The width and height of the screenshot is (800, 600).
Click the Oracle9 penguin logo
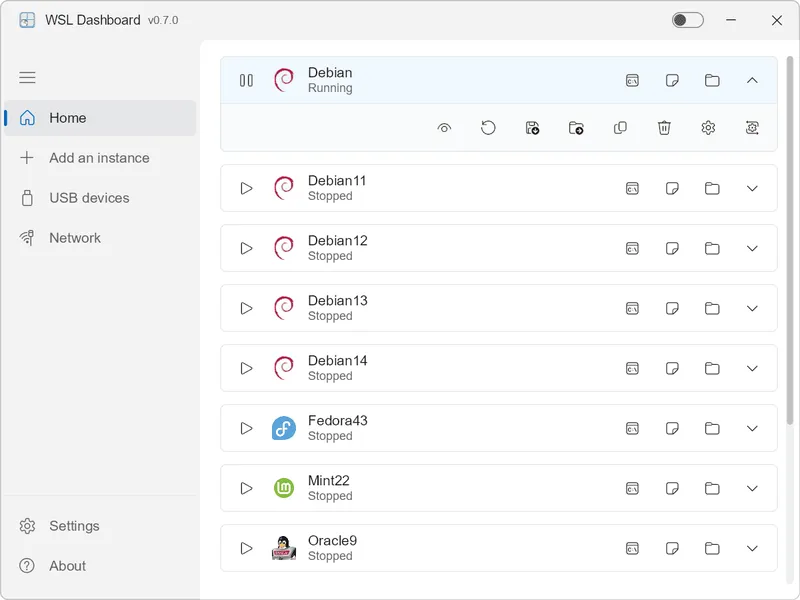[284, 548]
